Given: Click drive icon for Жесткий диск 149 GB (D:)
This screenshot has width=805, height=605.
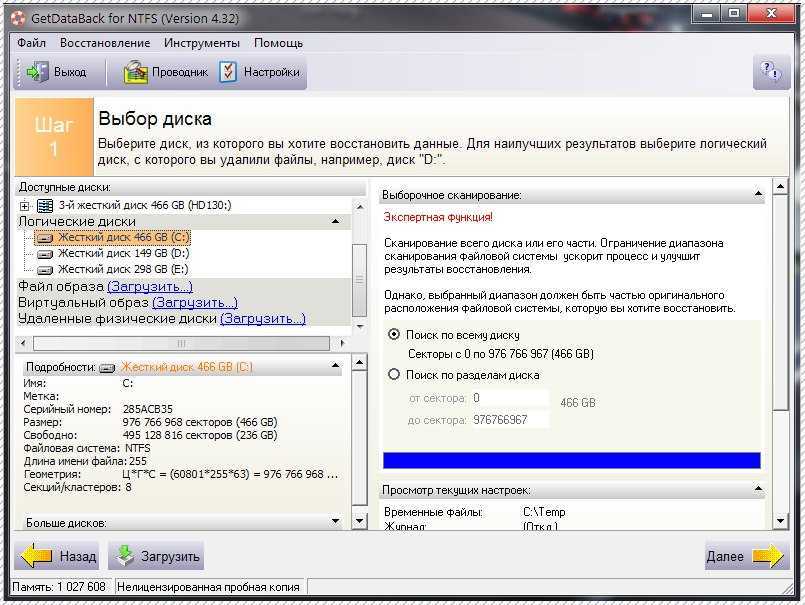Looking at the screenshot, I should coord(45,254).
